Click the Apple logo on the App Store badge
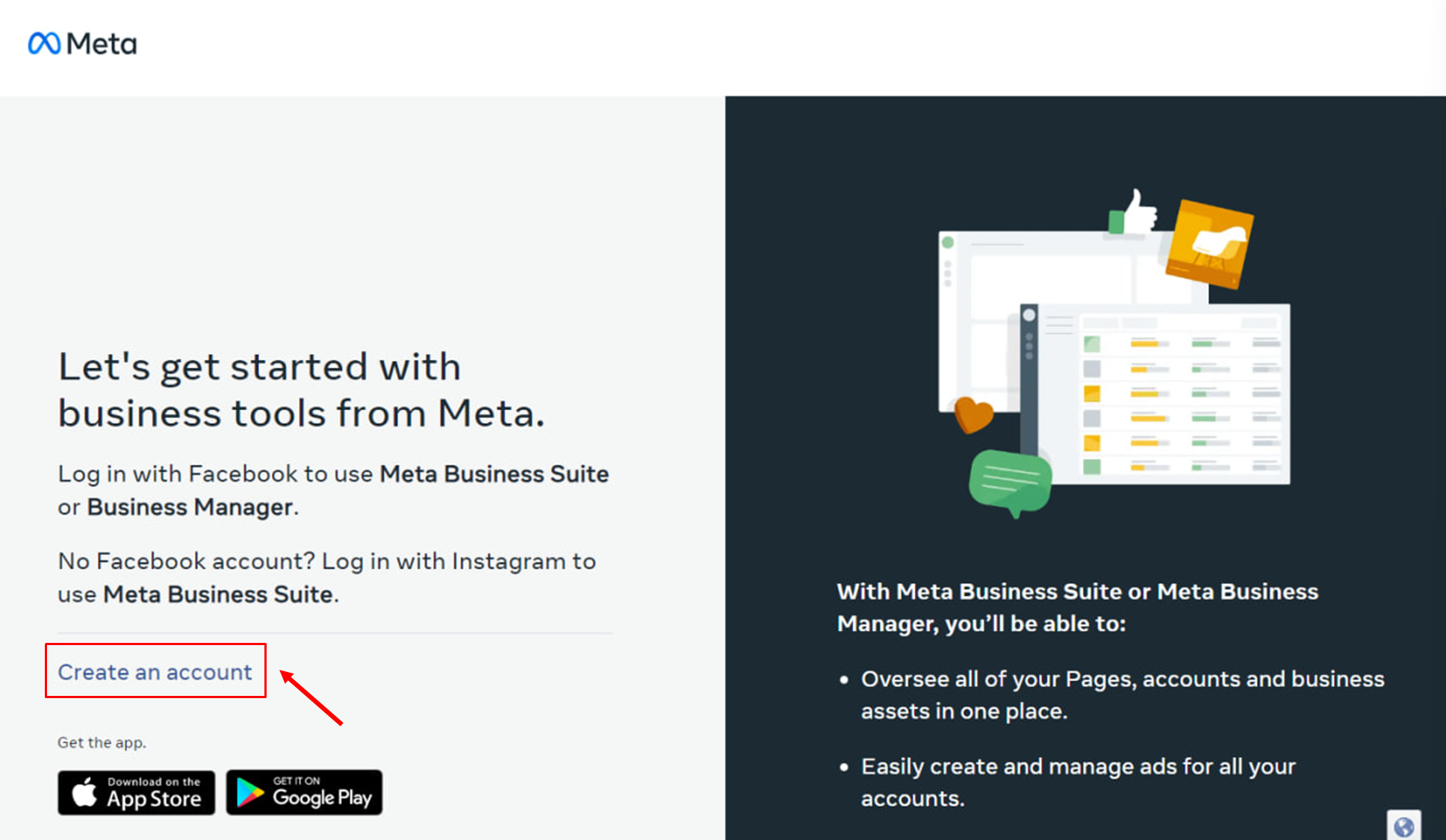This screenshot has width=1446, height=840. click(x=84, y=792)
